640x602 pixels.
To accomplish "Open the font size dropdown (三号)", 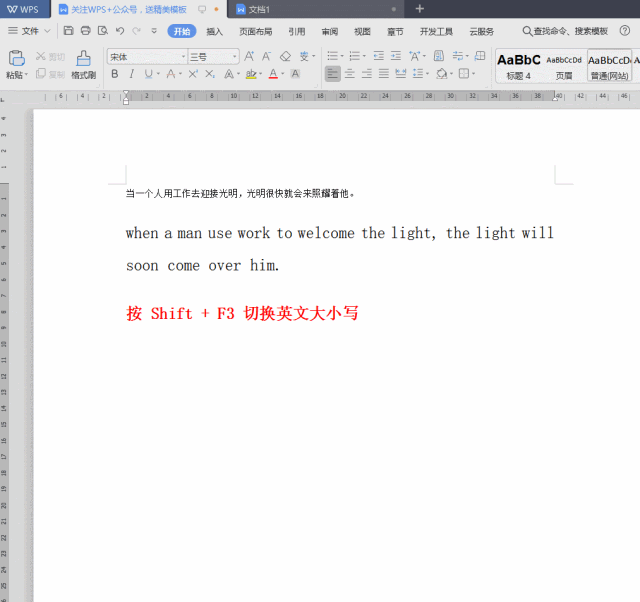I will coord(213,57).
